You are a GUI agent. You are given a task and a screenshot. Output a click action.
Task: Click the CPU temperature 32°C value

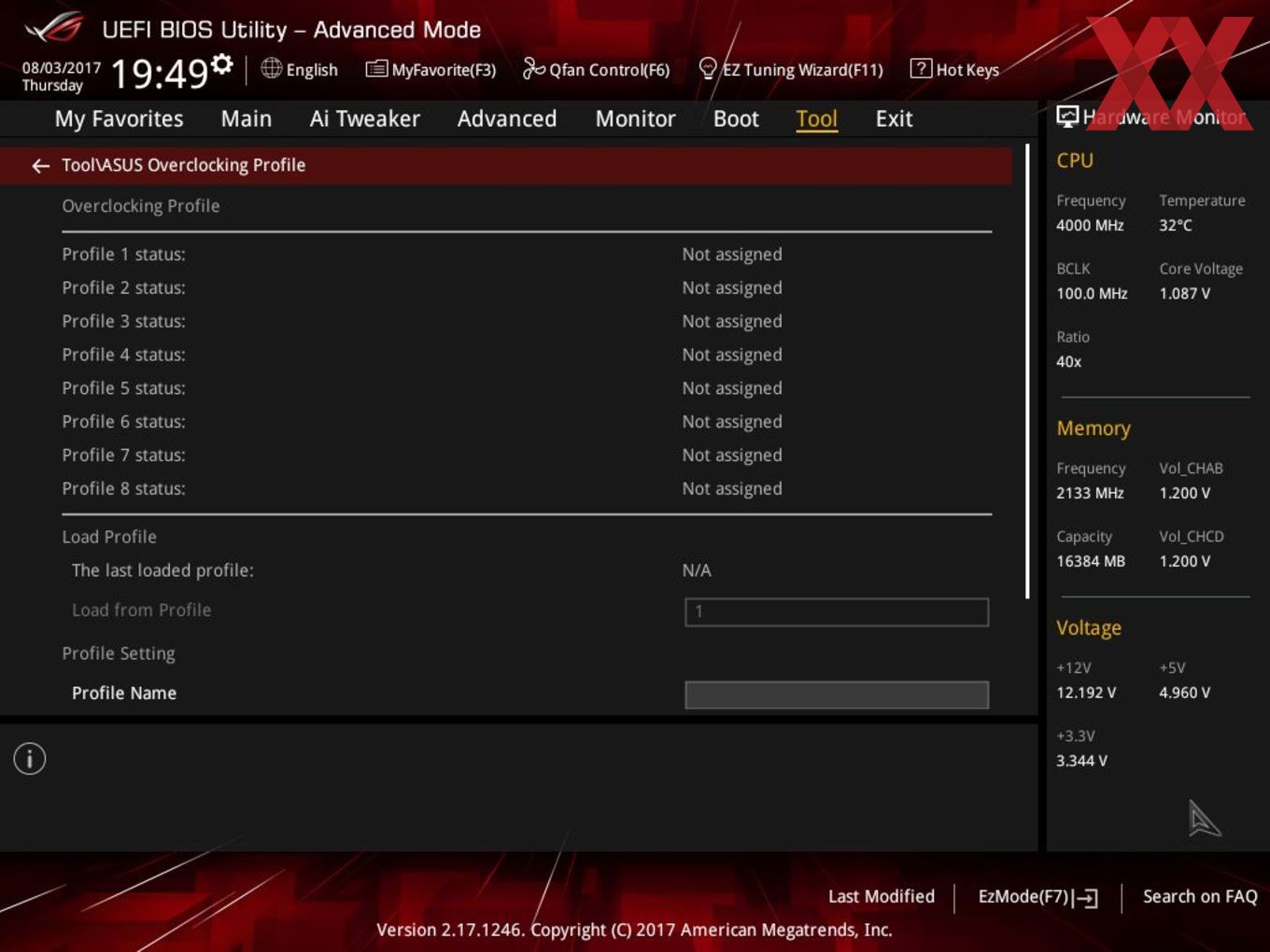(x=1176, y=225)
